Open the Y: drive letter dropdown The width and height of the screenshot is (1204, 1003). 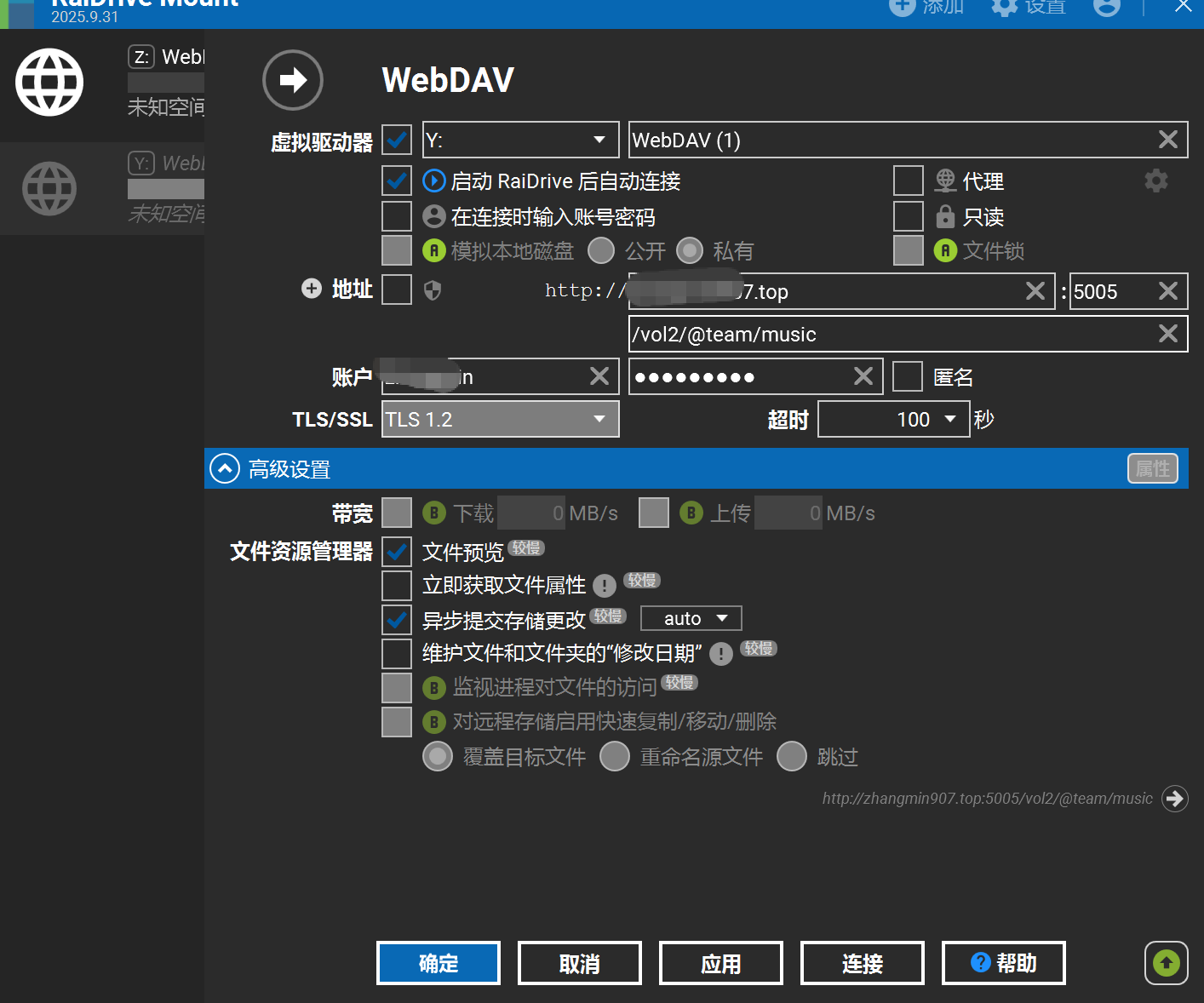tap(521, 140)
